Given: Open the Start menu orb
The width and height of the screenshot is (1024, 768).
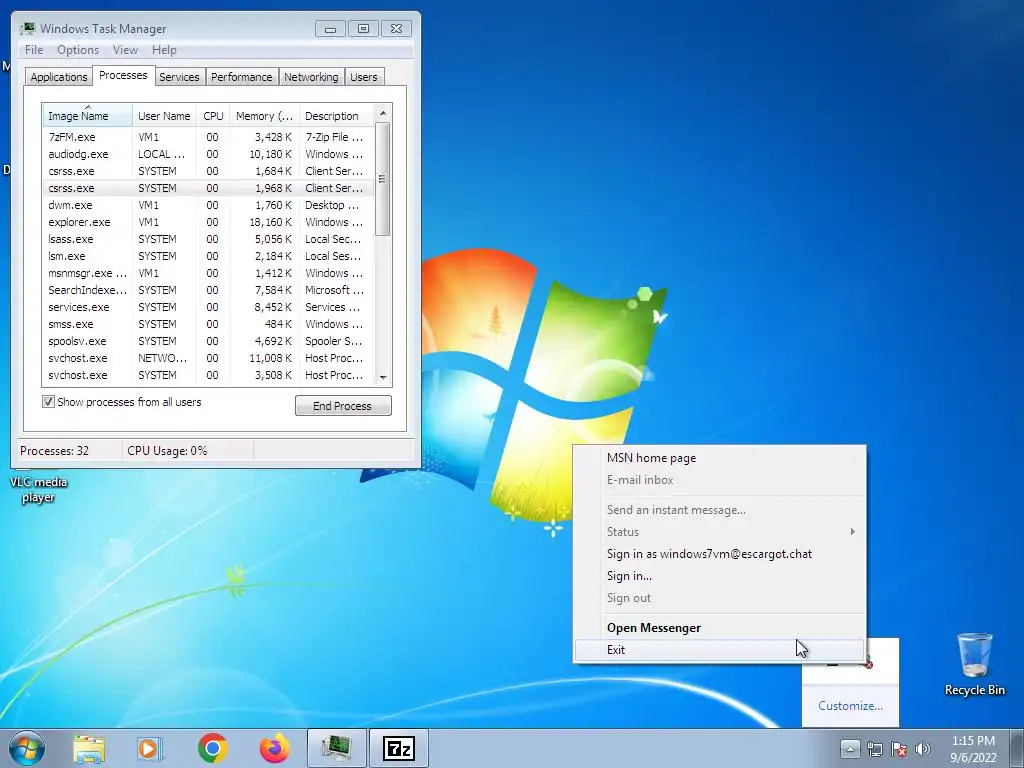Looking at the screenshot, I should (27, 748).
